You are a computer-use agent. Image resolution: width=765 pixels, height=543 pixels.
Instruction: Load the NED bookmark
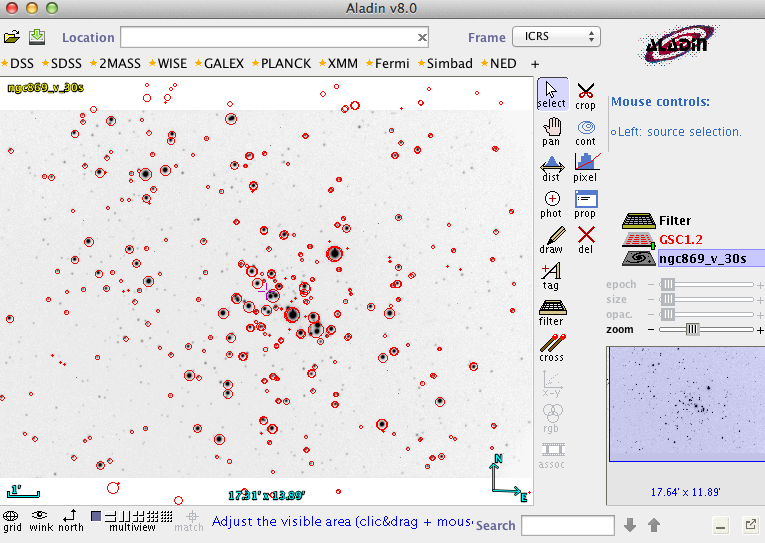coord(499,63)
